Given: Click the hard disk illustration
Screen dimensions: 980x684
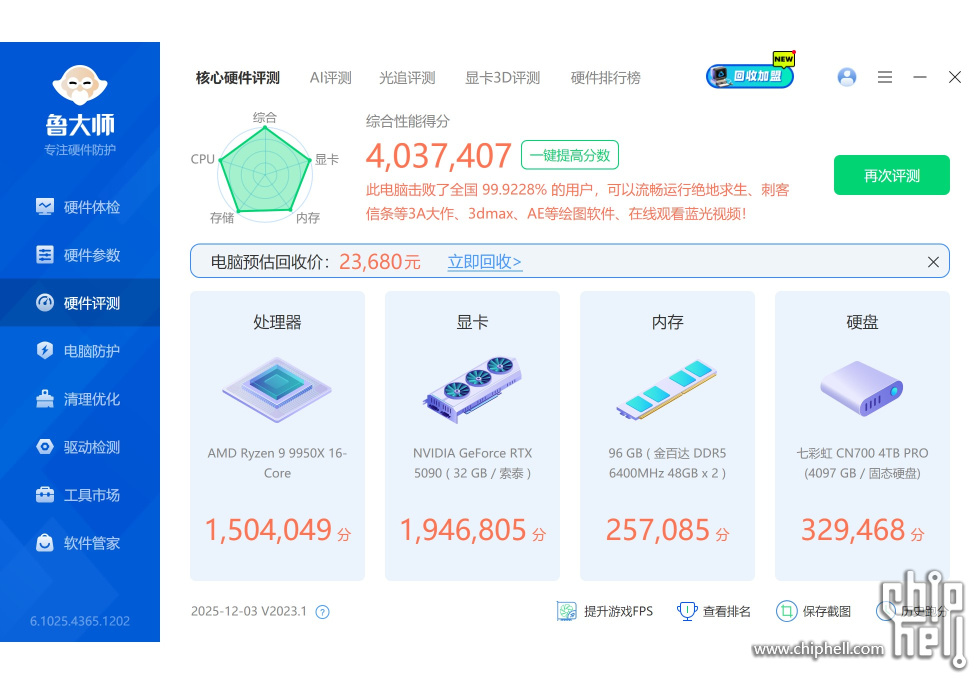Looking at the screenshot, I should (862, 388).
